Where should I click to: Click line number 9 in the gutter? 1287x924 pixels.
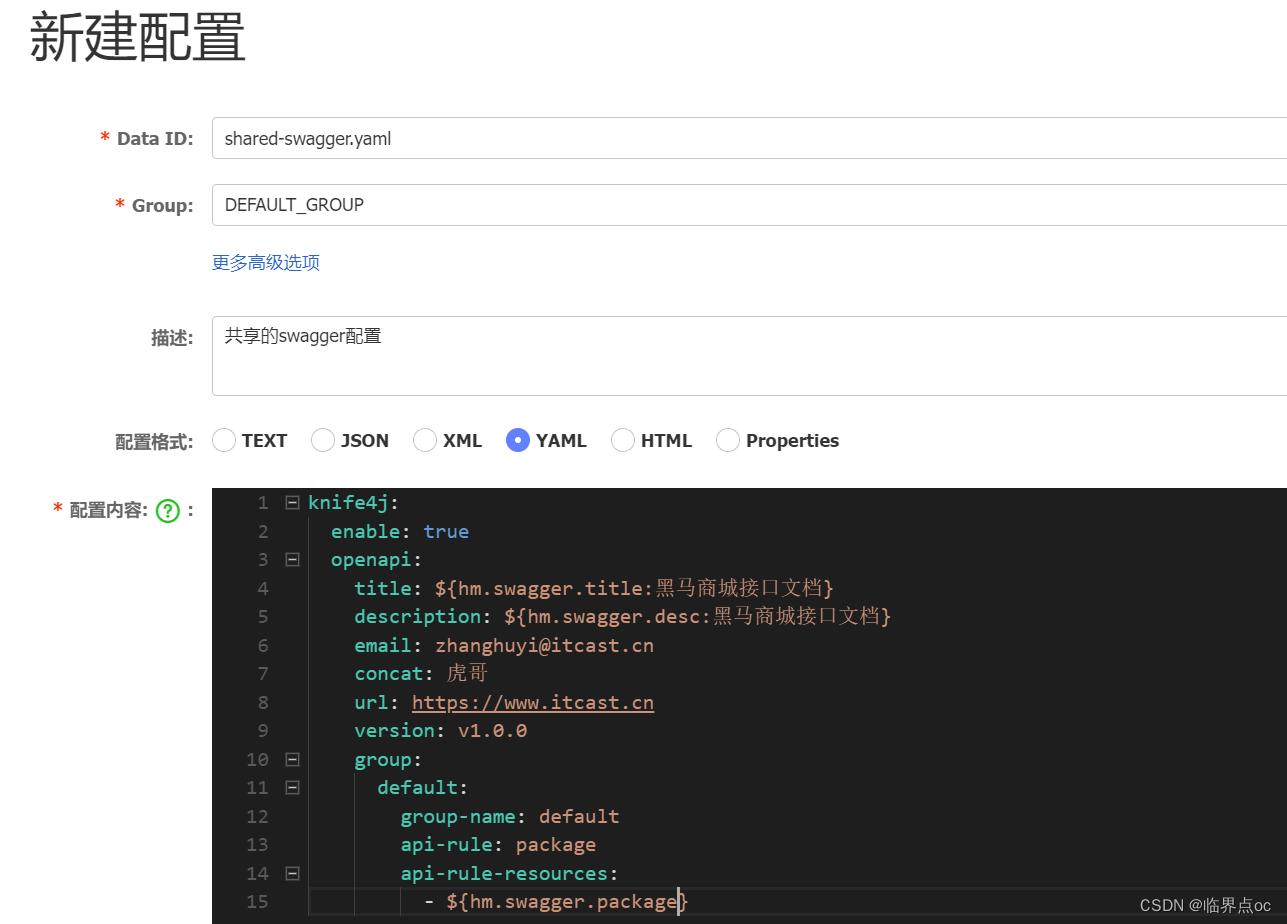[x=263, y=731]
